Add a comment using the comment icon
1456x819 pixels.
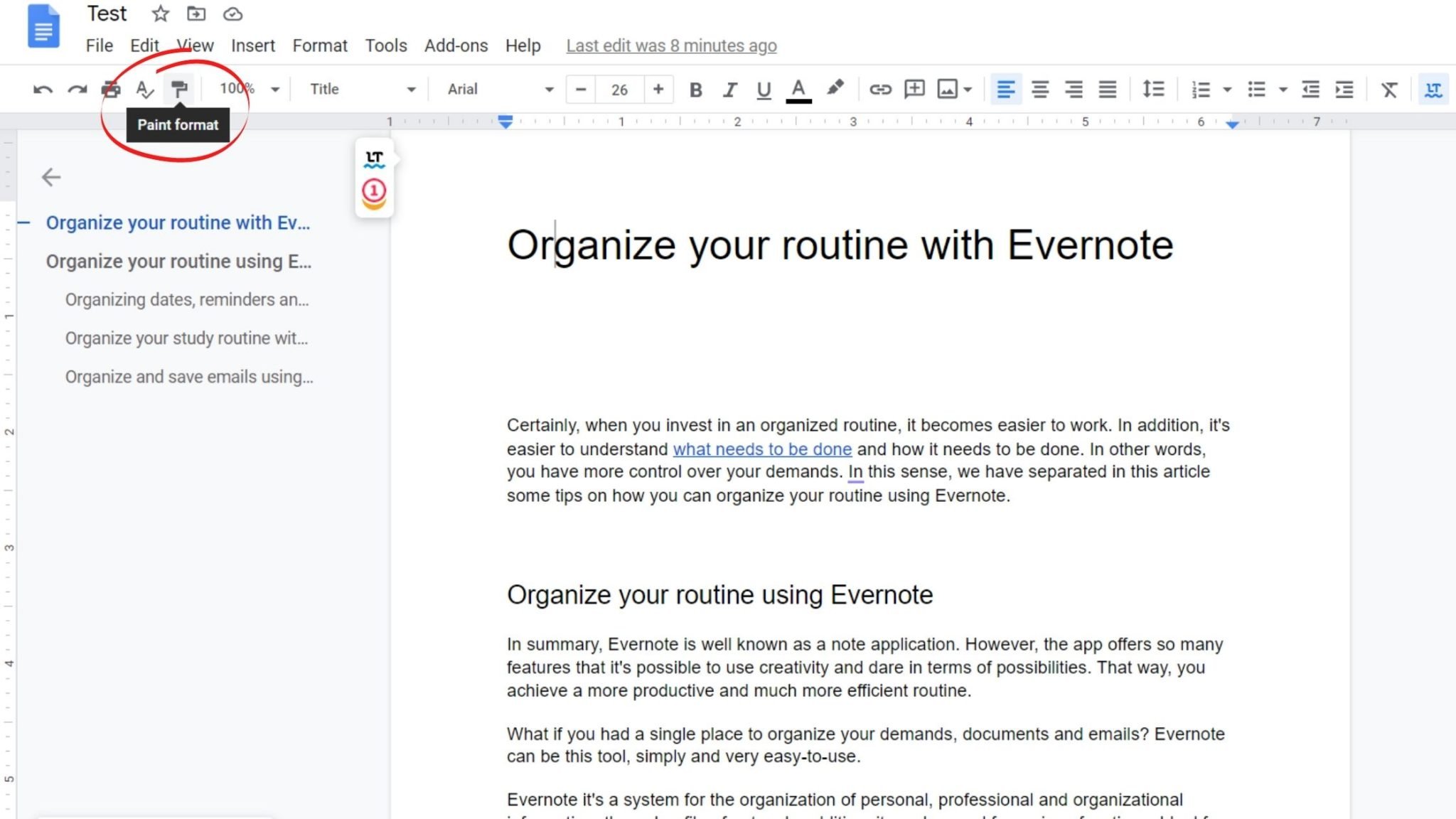point(914,89)
